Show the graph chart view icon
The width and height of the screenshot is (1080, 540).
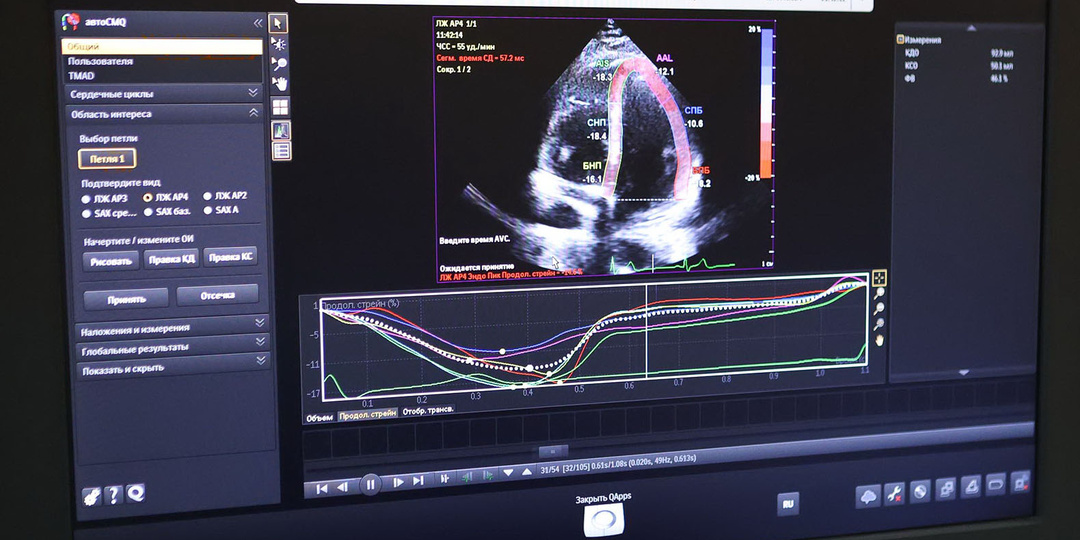(x=282, y=130)
